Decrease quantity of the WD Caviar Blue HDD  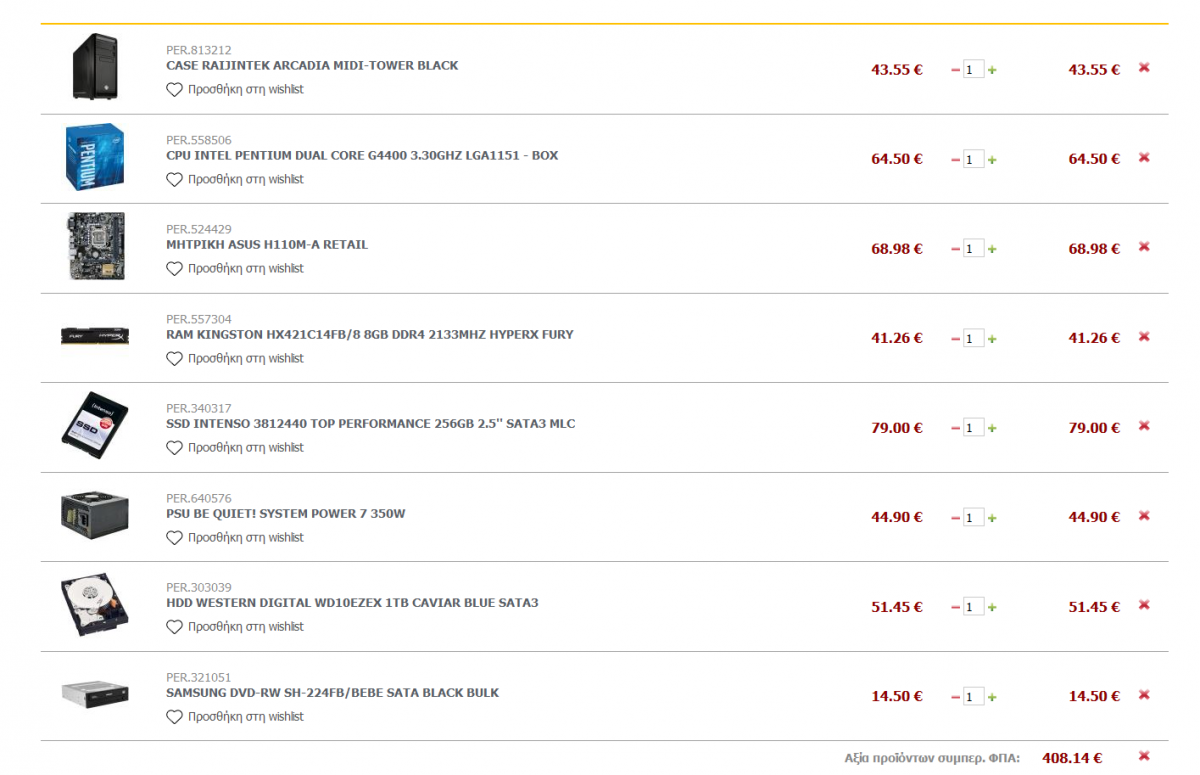(955, 607)
